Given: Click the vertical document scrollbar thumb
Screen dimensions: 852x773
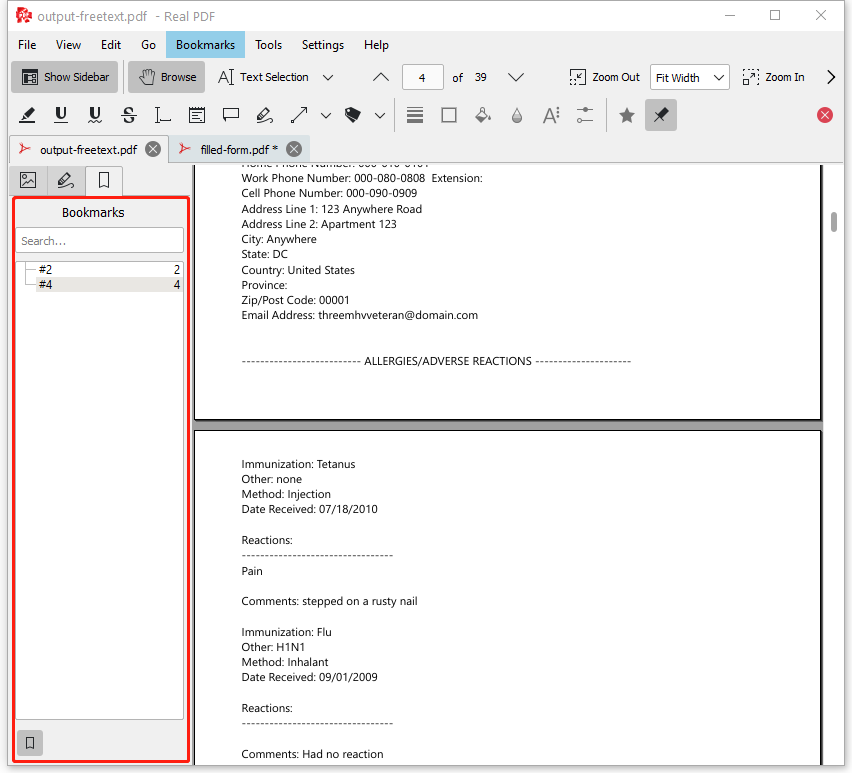Looking at the screenshot, I should (834, 222).
